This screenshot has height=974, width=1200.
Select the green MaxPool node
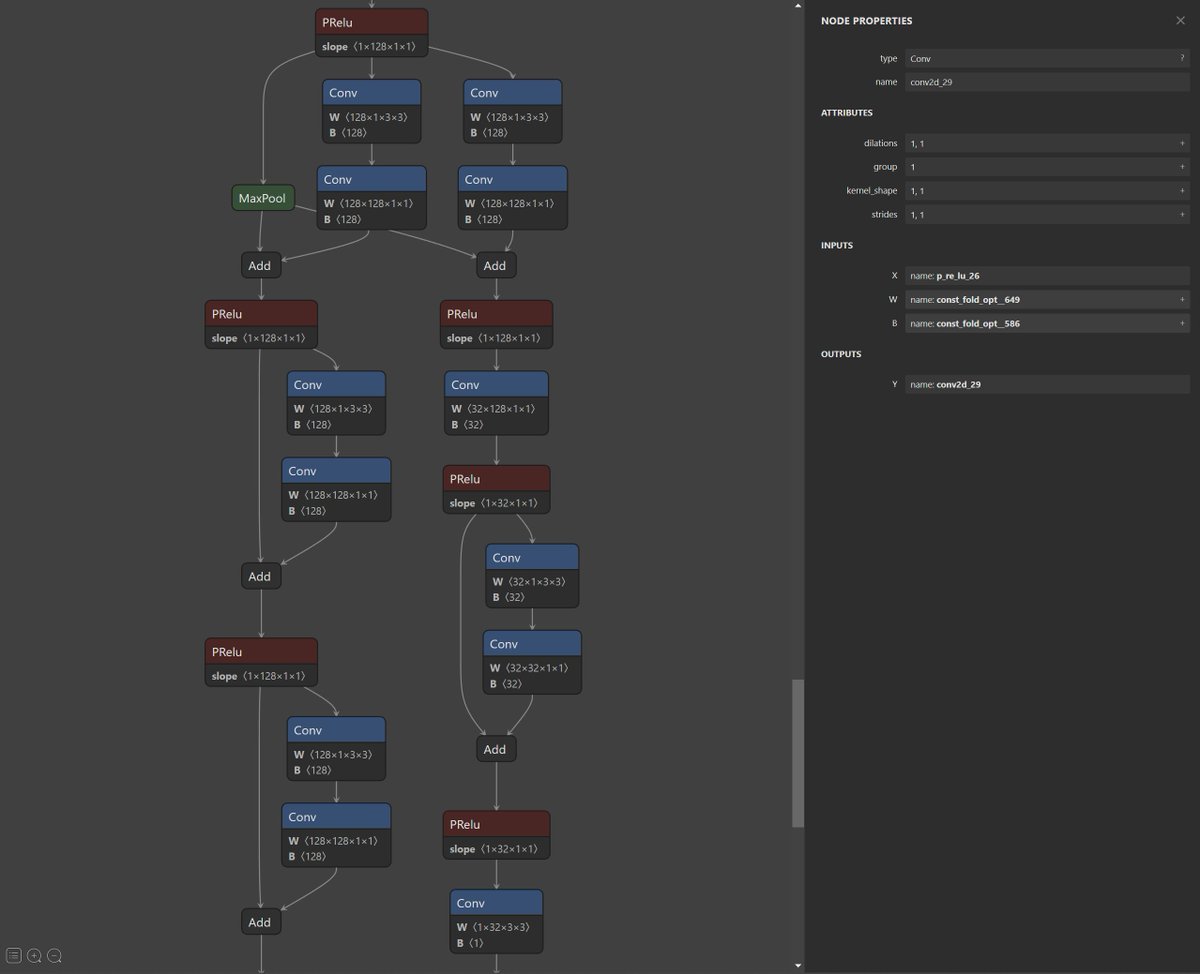[x=262, y=197]
